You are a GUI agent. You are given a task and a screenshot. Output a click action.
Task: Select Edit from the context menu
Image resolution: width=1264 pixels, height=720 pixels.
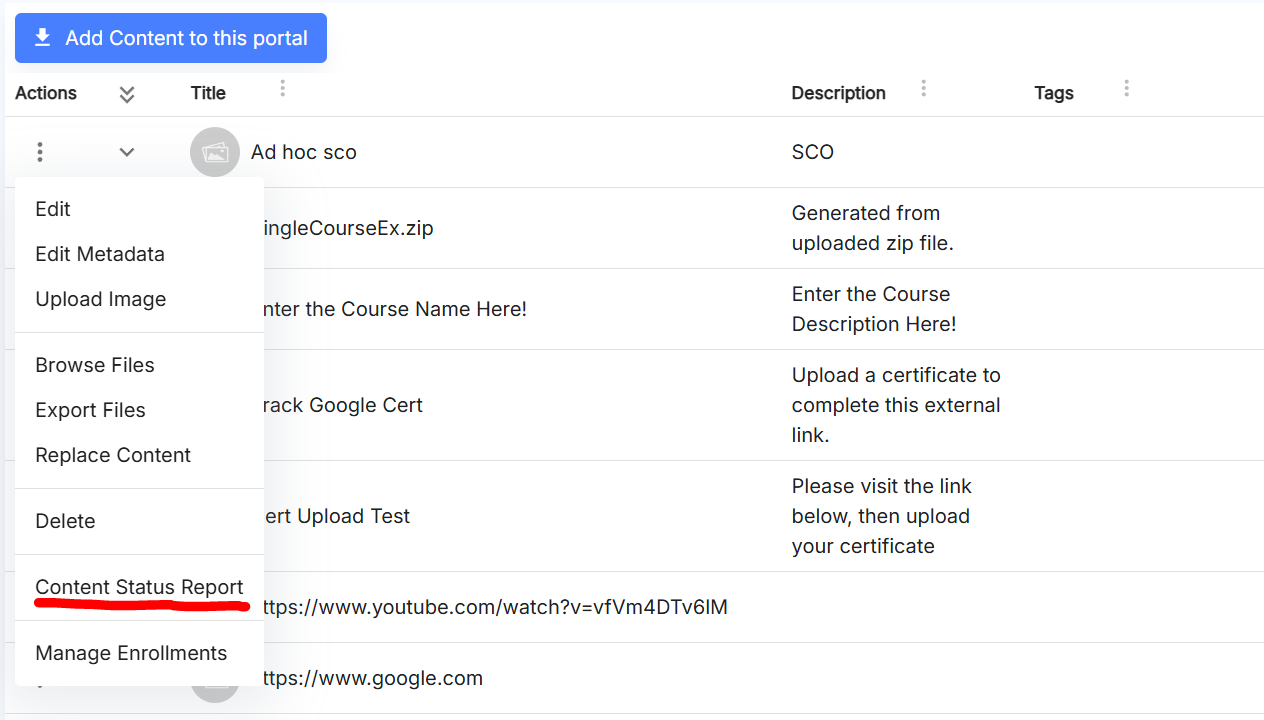53,209
